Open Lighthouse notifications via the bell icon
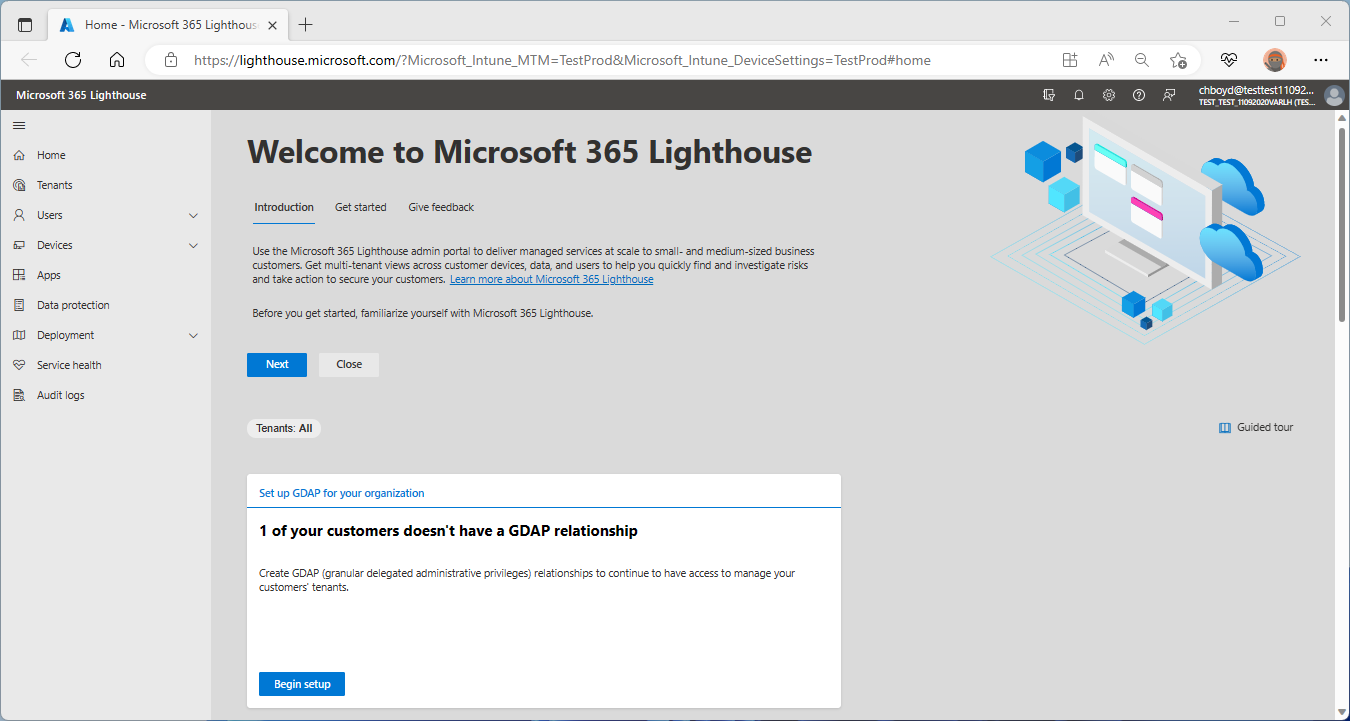Viewport: 1350px width, 721px height. click(x=1078, y=94)
